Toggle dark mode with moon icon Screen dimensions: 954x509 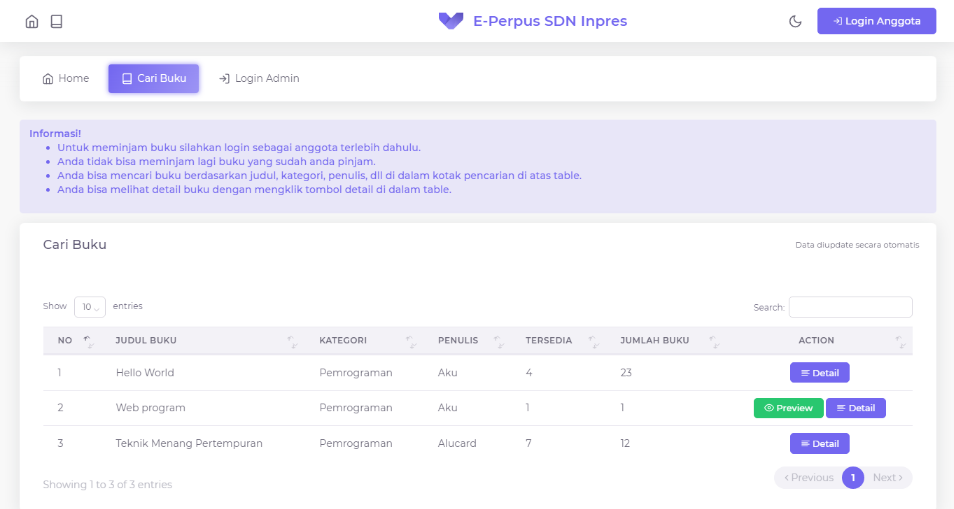pyautogui.click(x=795, y=21)
